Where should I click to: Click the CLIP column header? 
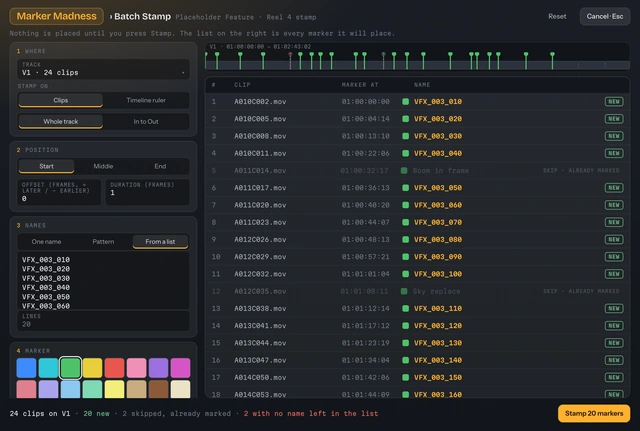[x=242, y=85]
